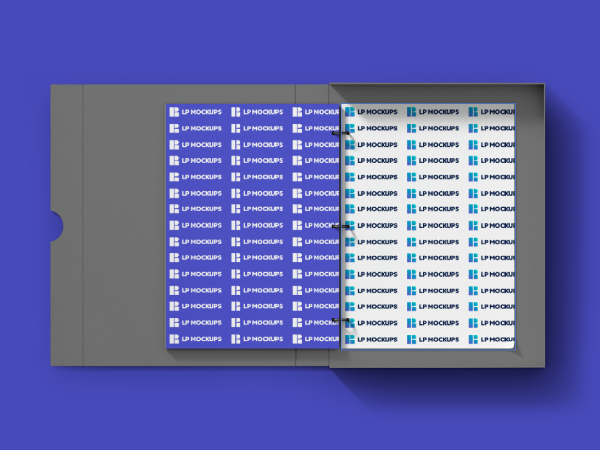Viewport: 600px width, 450px height.
Task: Click the top binder ring
Action: click(x=340, y=132)
